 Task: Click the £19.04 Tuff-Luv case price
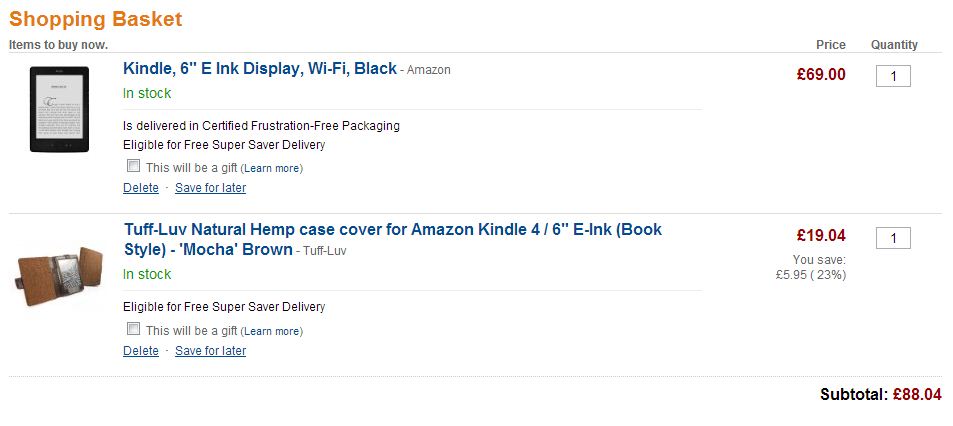821,235
